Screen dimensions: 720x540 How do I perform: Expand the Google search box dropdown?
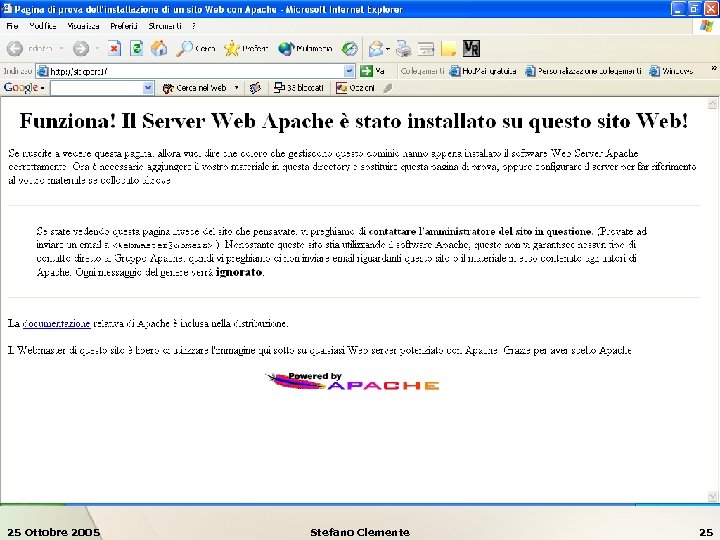[x=148, y=88]
